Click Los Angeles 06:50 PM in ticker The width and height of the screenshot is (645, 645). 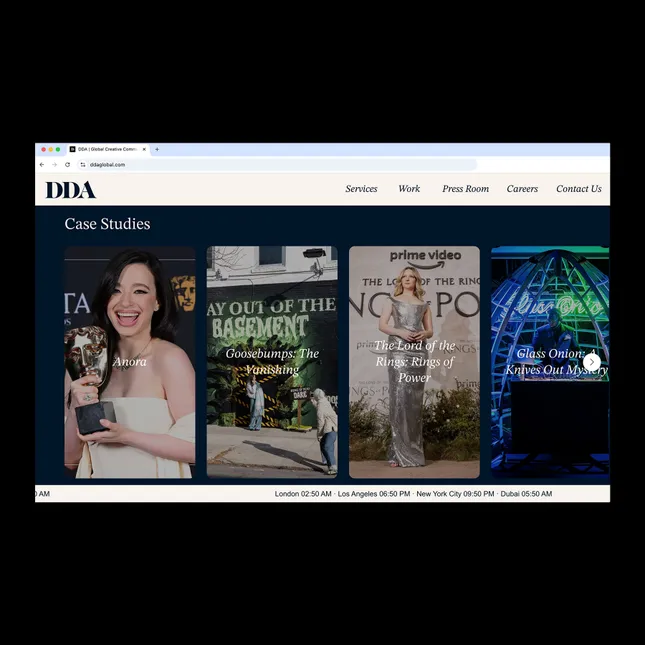(x=374, y=494)
